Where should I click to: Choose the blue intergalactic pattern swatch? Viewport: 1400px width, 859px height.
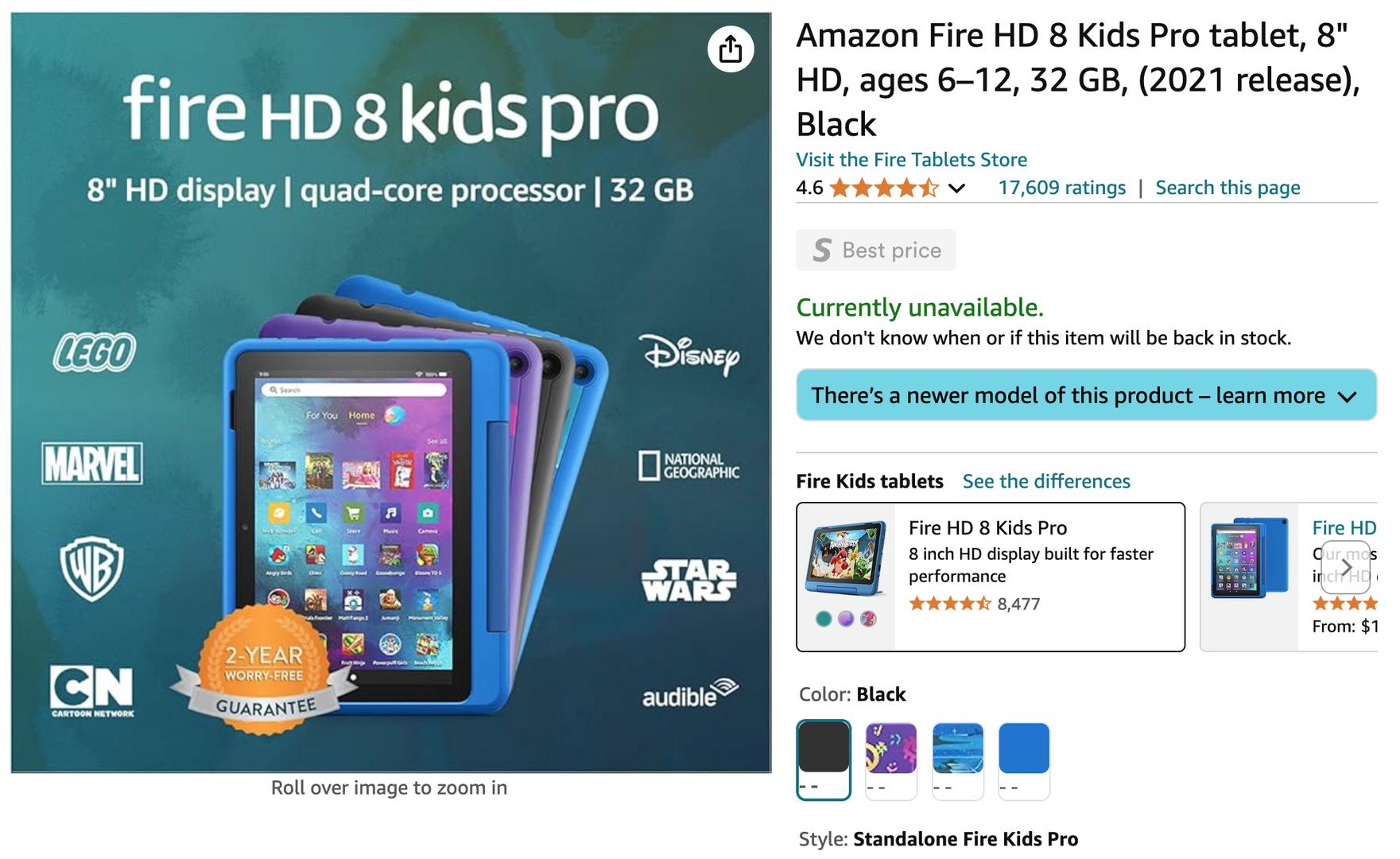coord(957,759)
